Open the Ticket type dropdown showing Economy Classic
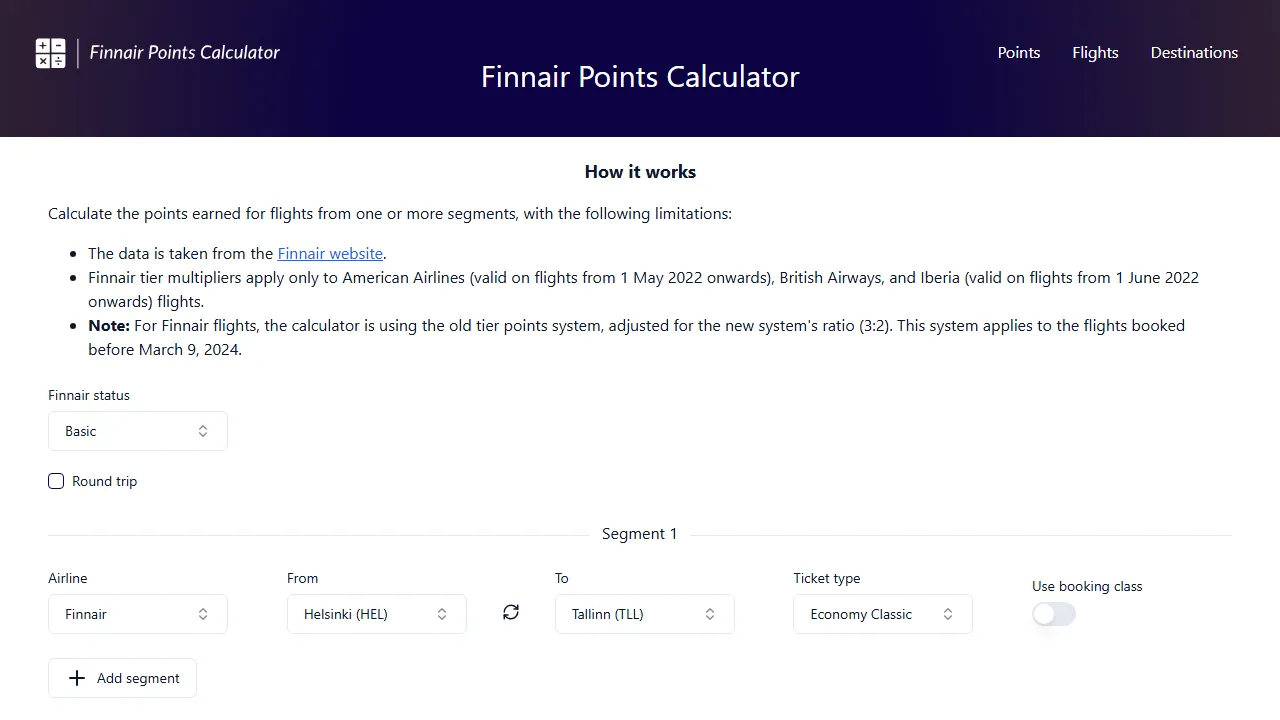 pos(882,614)
